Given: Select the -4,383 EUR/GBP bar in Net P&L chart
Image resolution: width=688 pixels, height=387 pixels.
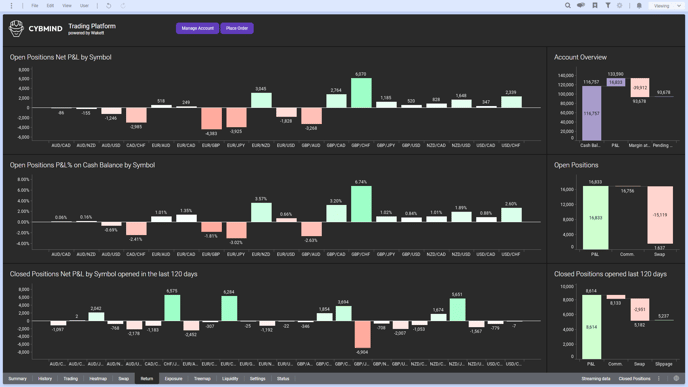Looking at the screenshot, I should (x=211, y=118).
